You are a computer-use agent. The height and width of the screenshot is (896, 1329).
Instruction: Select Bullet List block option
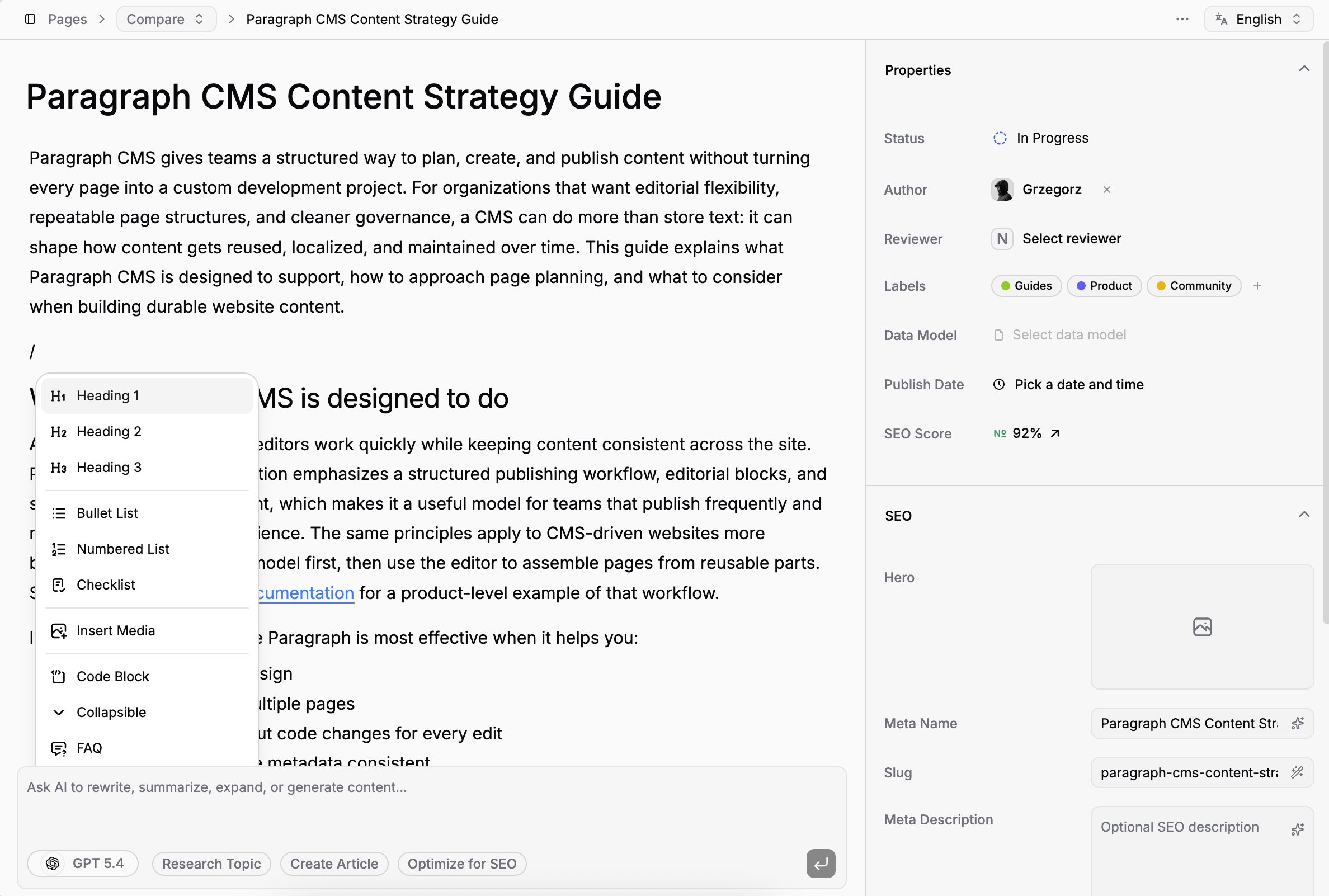147,513
